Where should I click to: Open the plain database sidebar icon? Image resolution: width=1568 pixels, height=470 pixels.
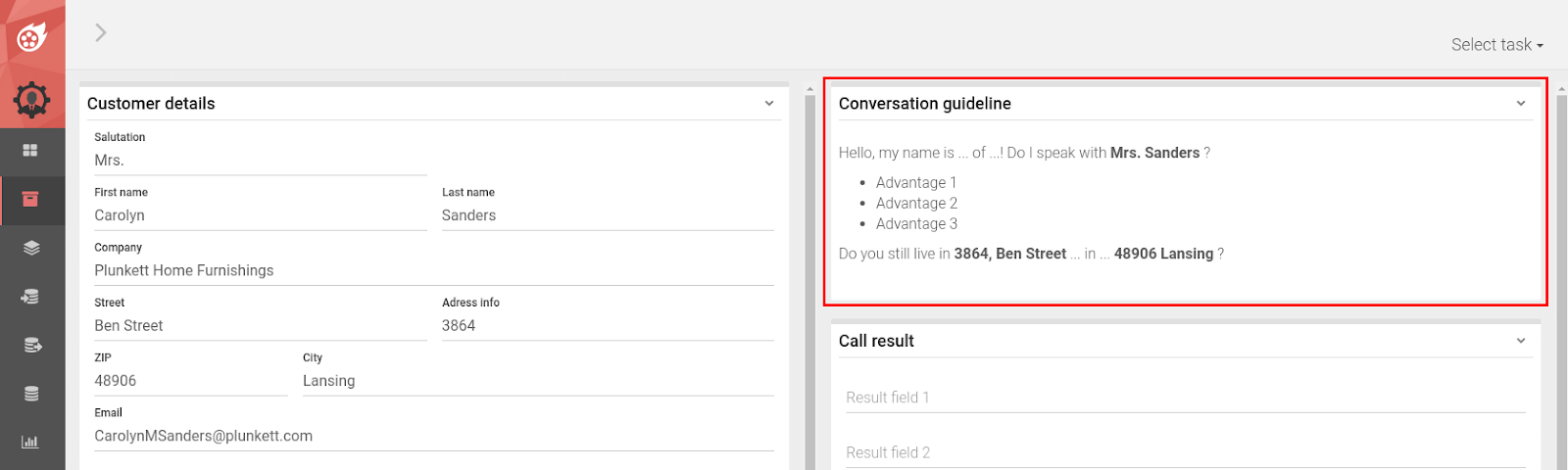[31, 394]
